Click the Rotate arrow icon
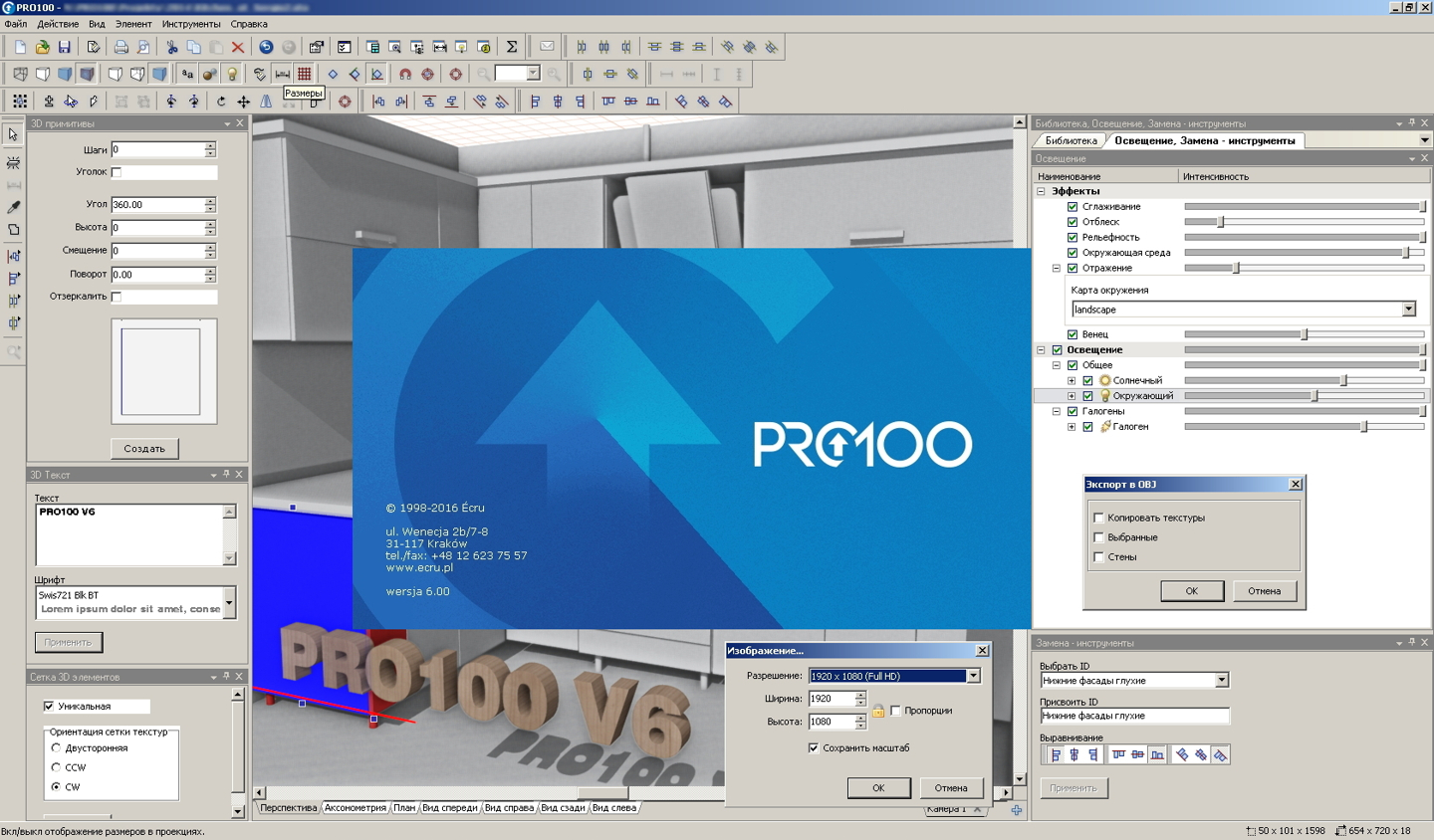Screen dimensions: 1434x840 pyautogui.click(x=221, y=101)
